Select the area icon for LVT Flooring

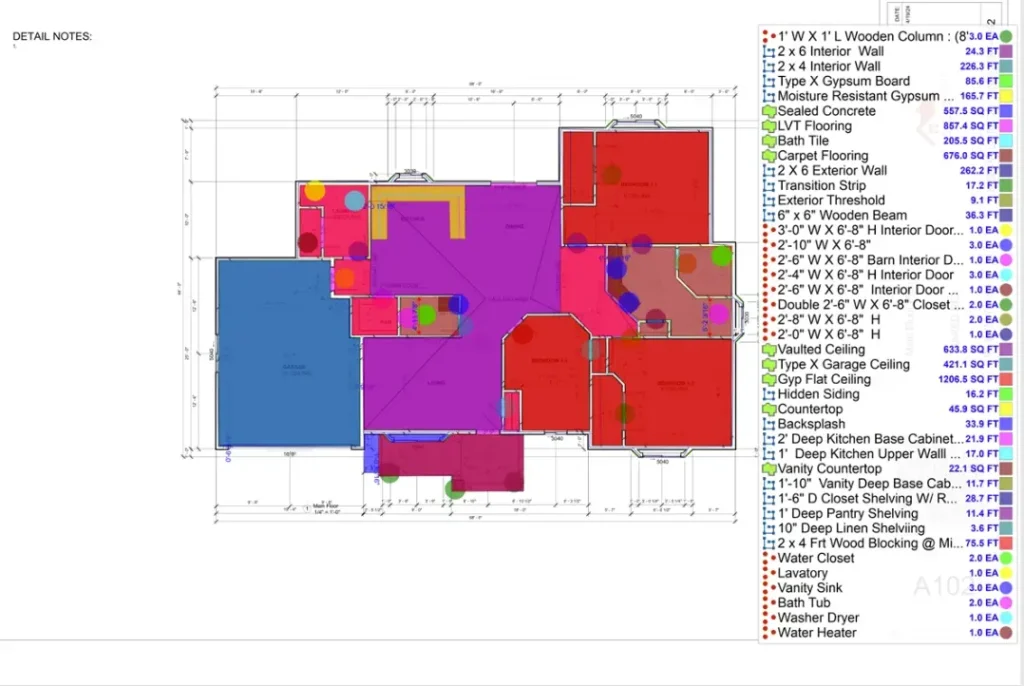(x=769, y=126)
